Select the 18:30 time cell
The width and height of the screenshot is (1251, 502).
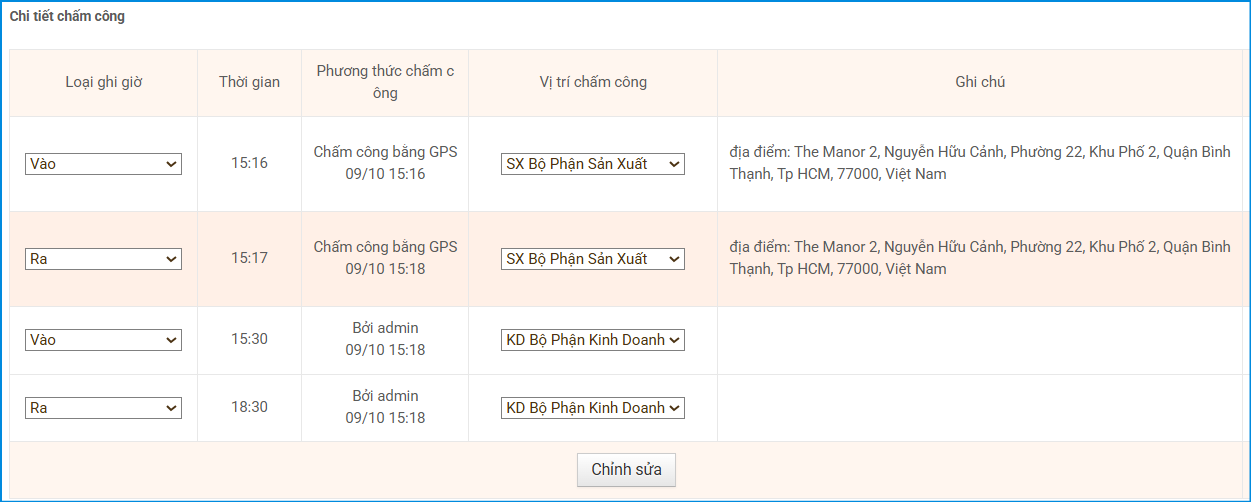249,407
